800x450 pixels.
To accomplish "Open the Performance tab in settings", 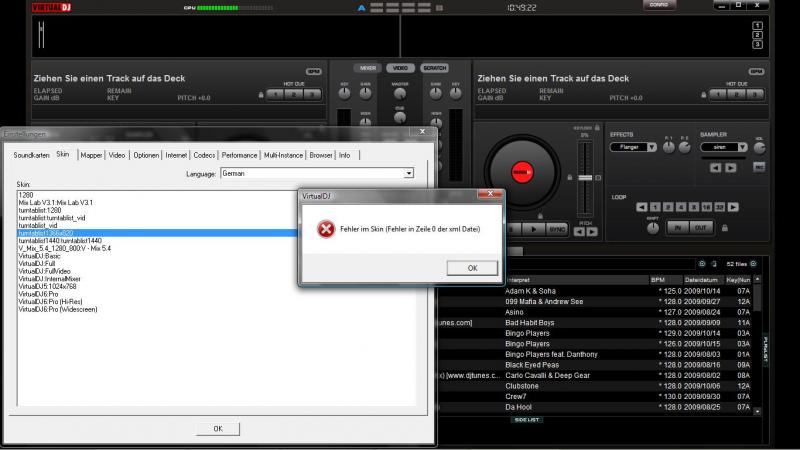I will [239, 155].
